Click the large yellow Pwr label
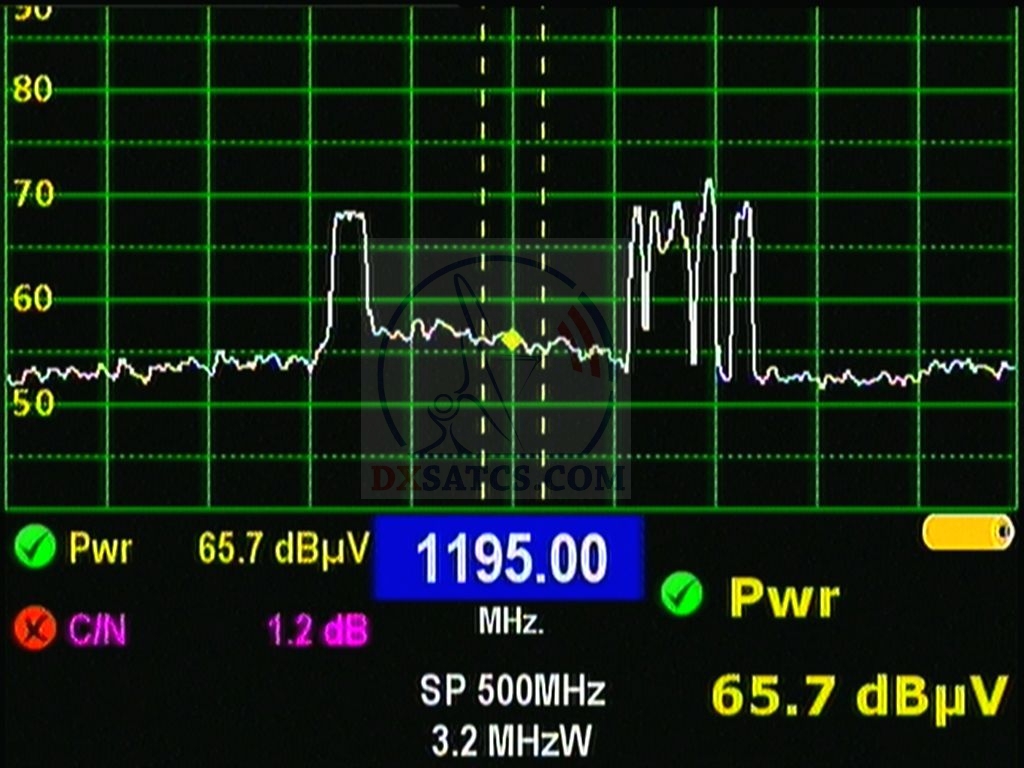This screenshot has width=1024, height=768. pos(784,598)
